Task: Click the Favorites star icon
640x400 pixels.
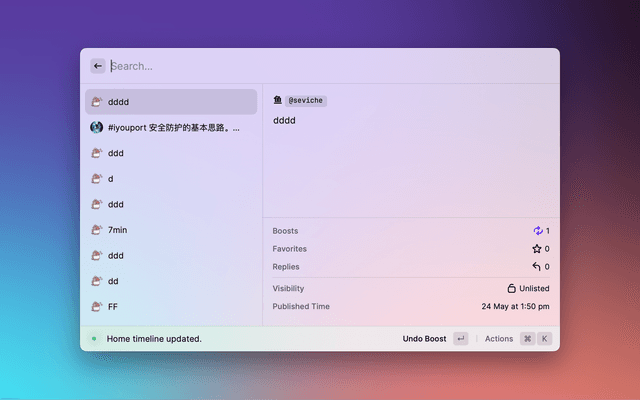Action: [537, 249]
